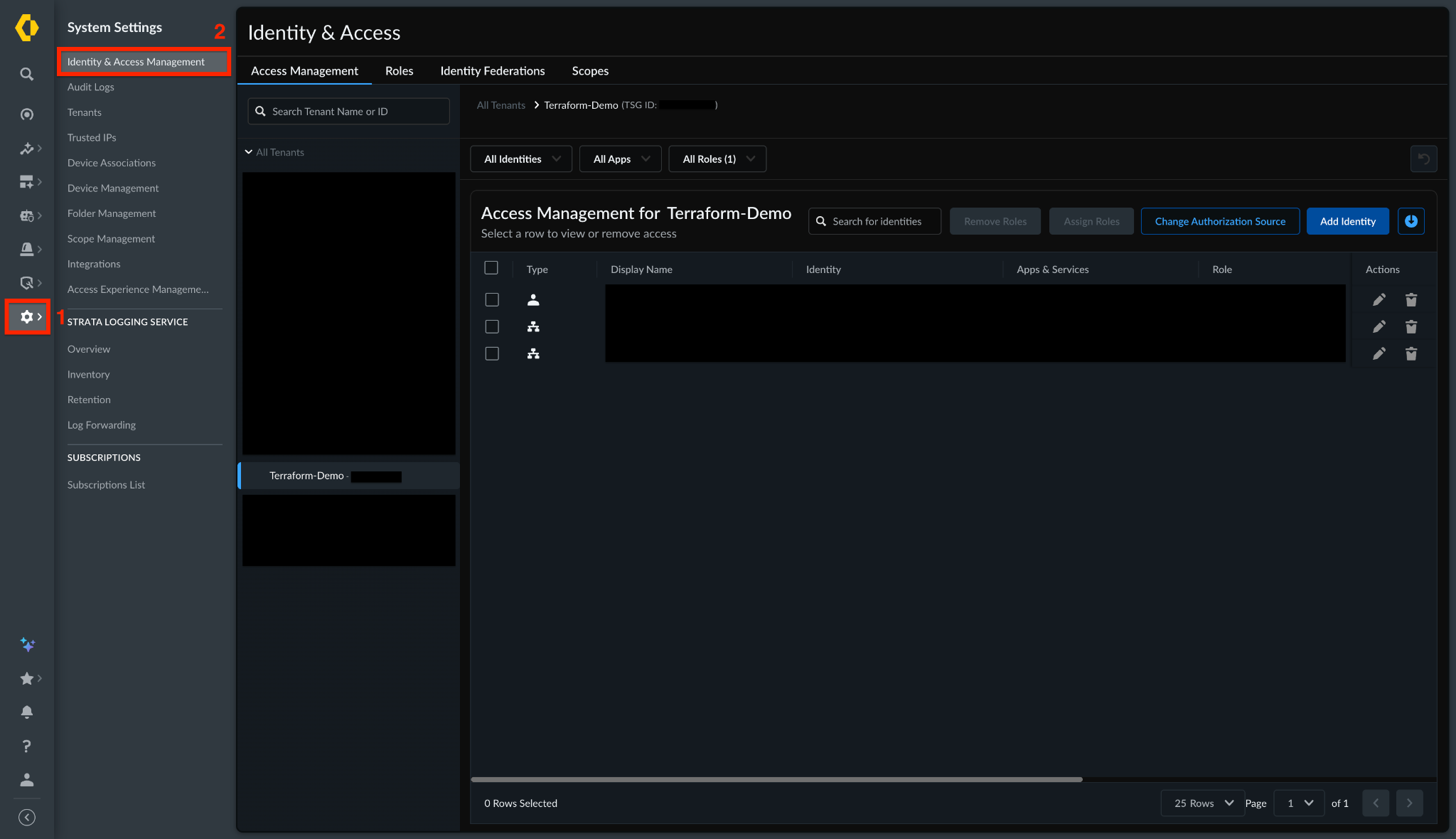
Task: Delete the second identity row
Action: (x=1411, y=327)
